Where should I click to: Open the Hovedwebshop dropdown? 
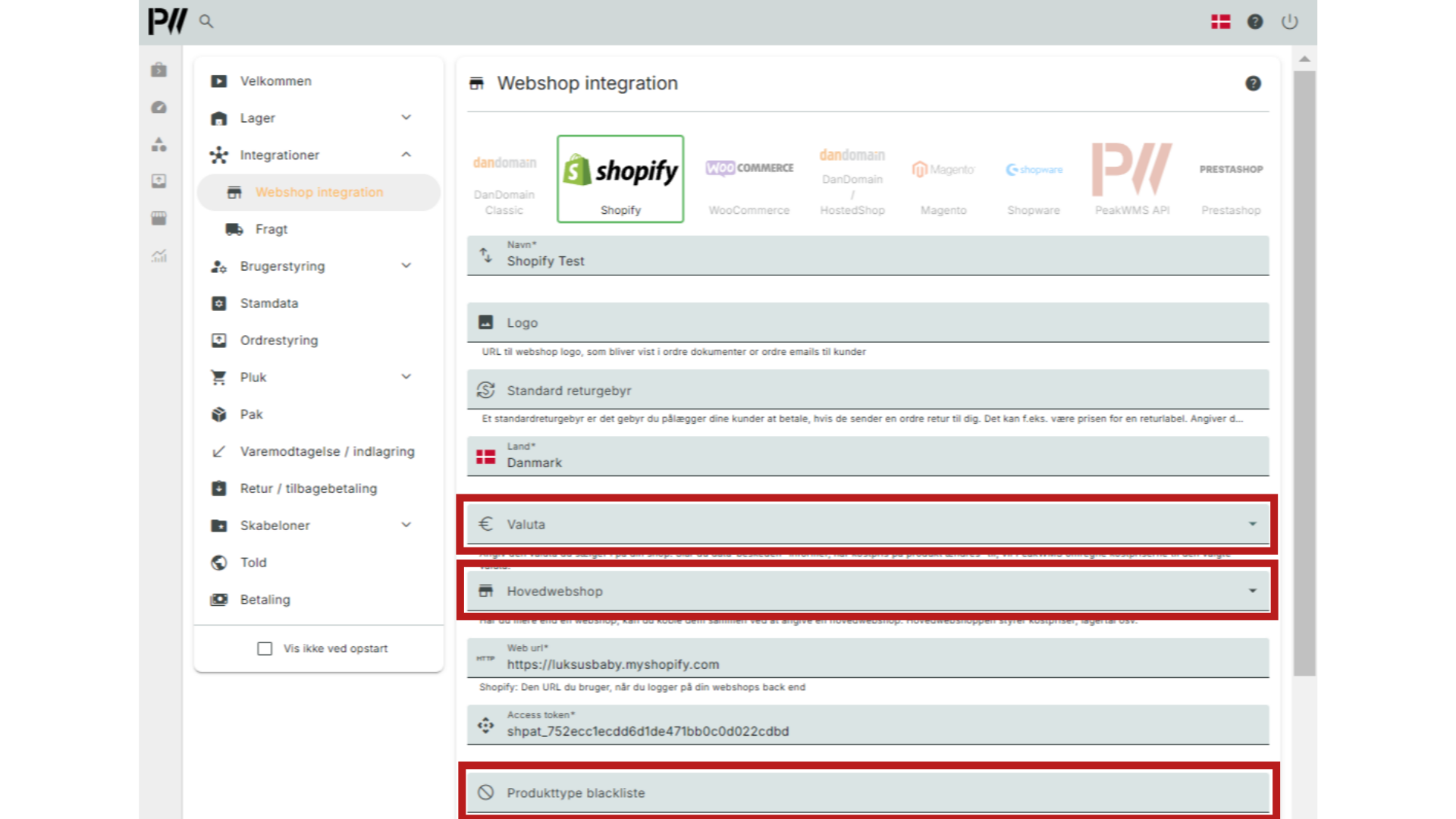pos(868,591)
